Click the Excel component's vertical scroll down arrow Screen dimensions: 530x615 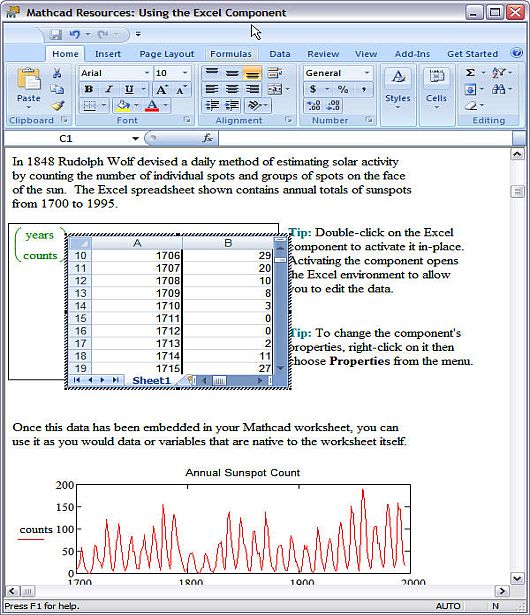point(280,368)
